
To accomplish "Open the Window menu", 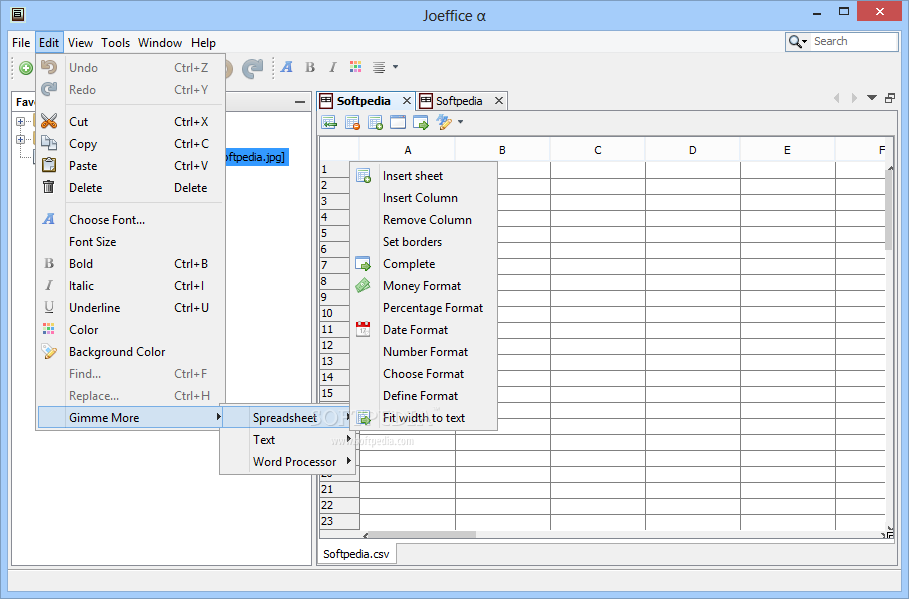I will [160, 43].
